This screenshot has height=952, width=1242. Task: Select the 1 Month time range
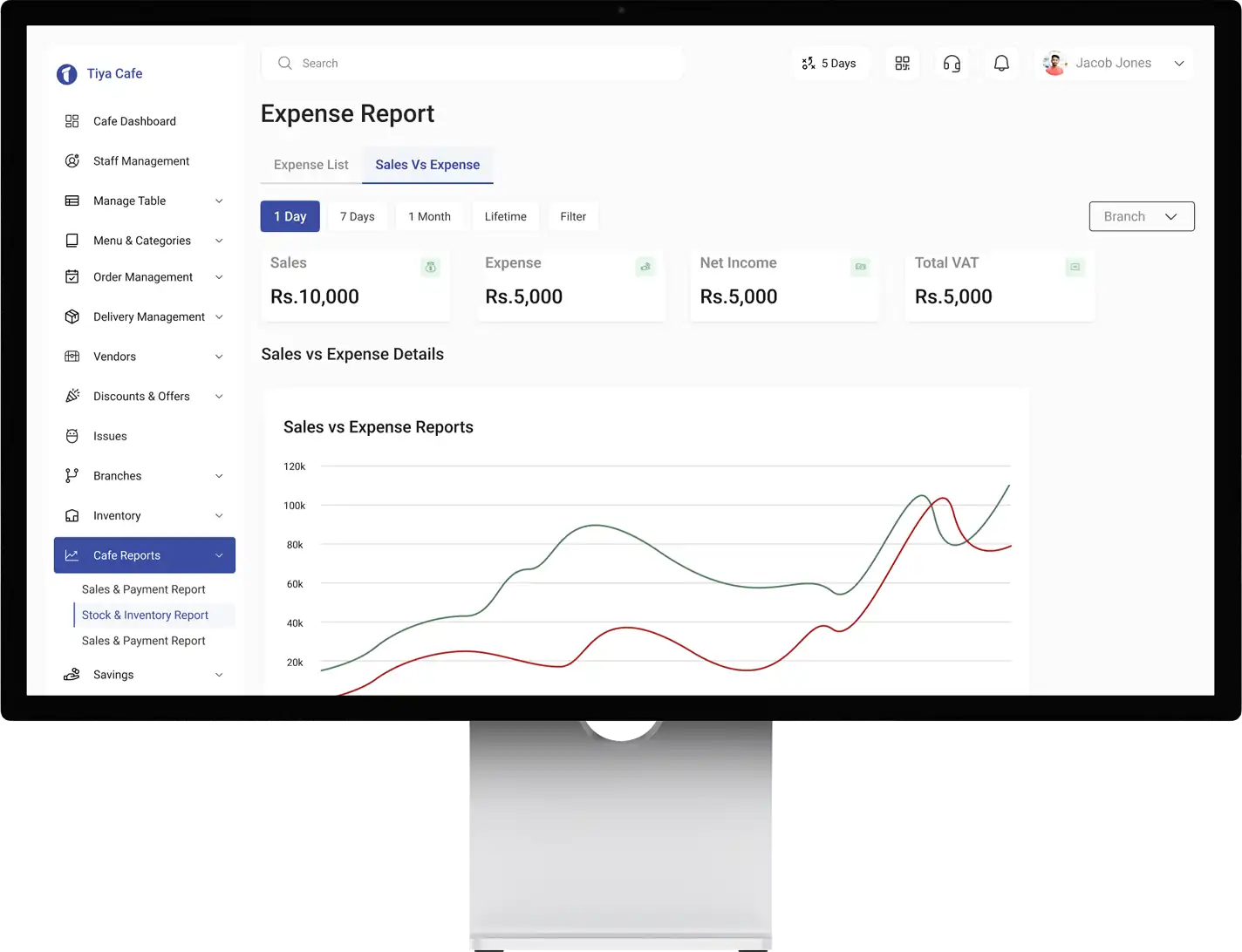tap(429, 216)
